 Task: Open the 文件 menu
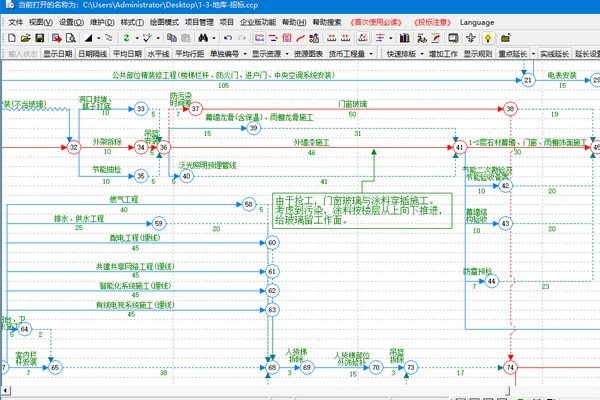point(14,20)
